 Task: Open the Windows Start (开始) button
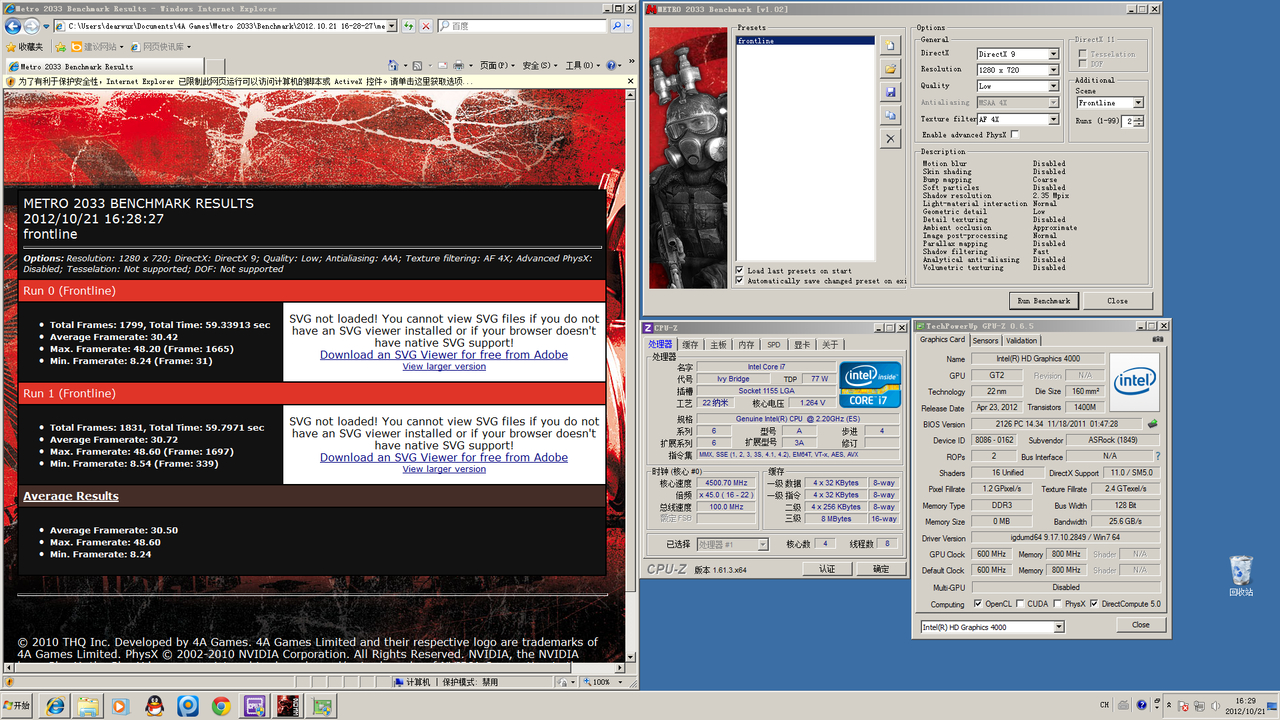pos(17,706)
